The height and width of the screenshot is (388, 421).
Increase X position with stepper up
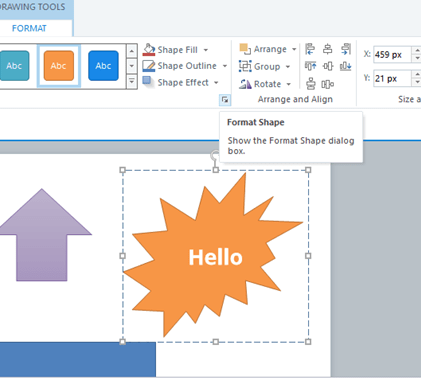coord(417,51)
